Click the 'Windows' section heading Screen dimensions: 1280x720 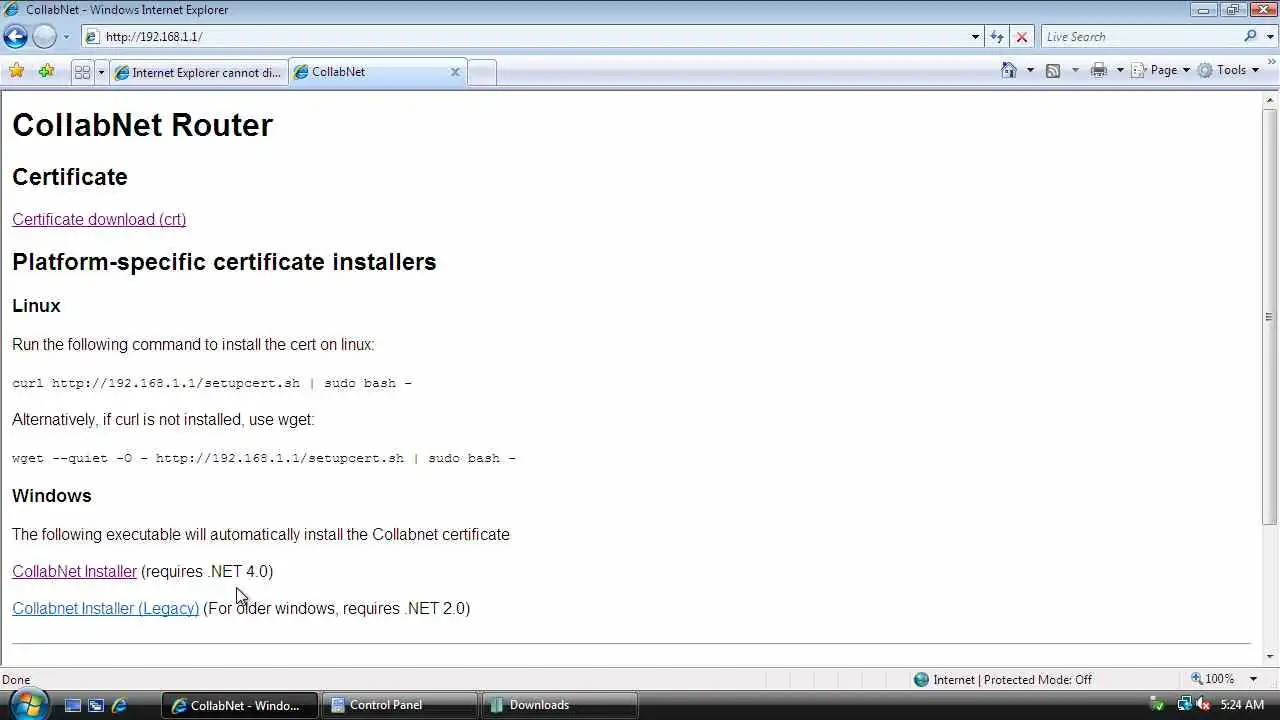(x=52, y=496)
